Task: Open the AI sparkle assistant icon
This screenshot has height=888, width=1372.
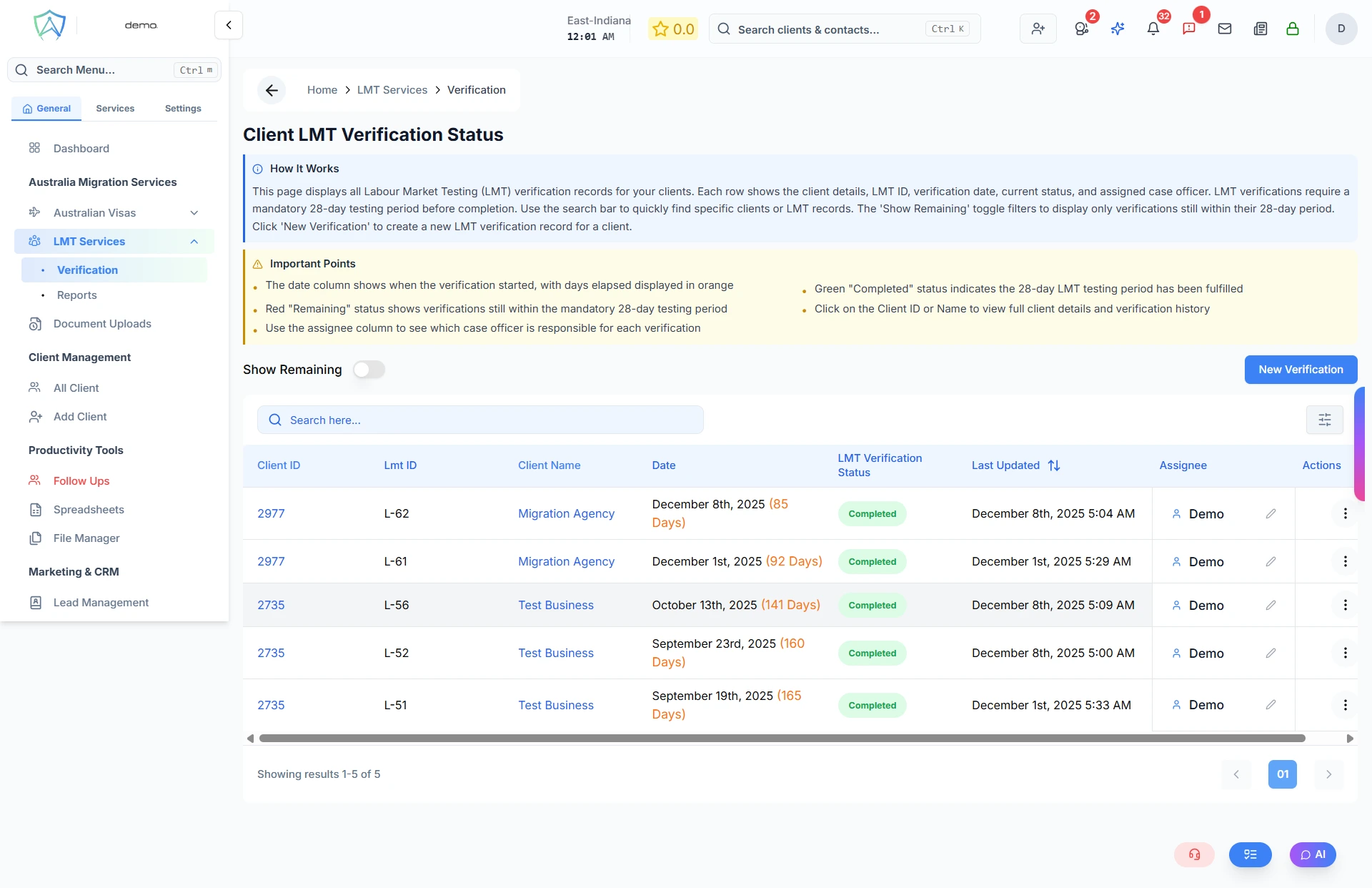Action: coord(1118,29)
